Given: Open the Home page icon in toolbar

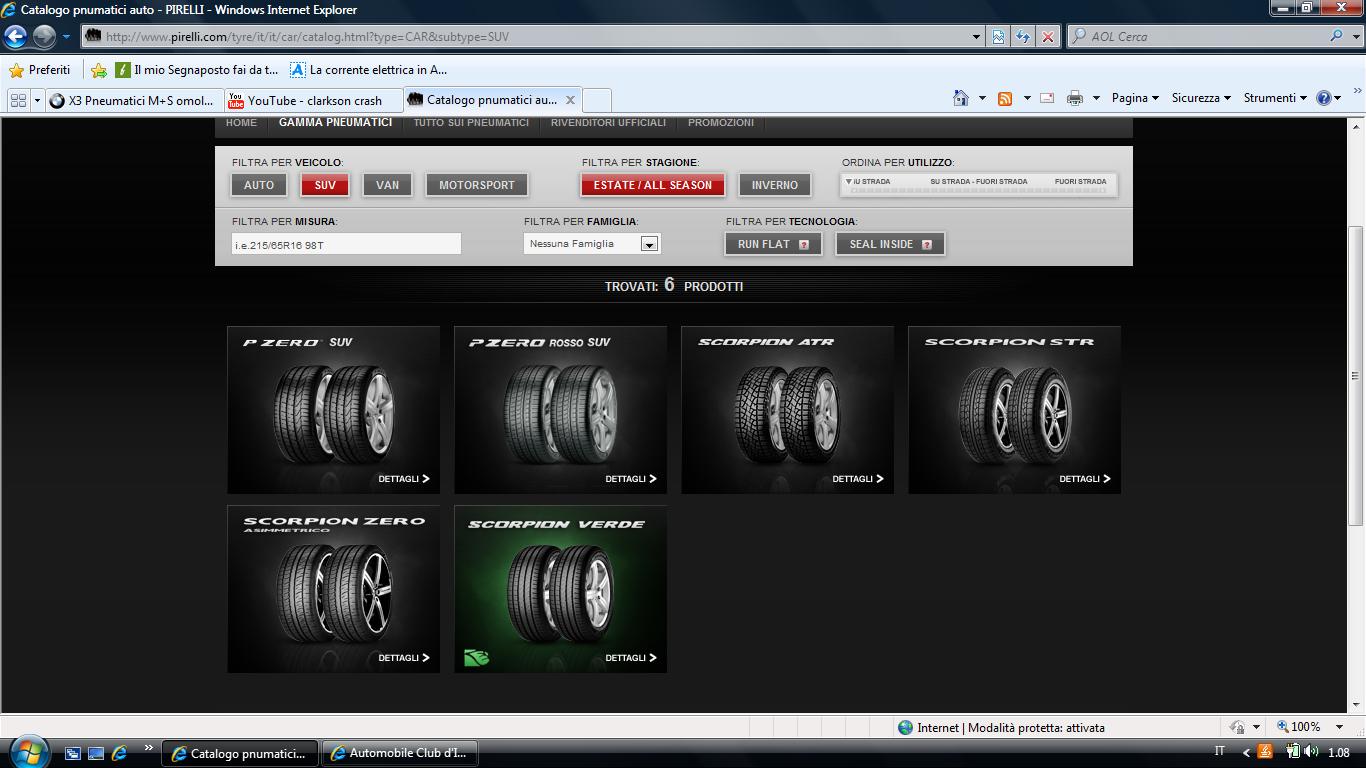Looking at the screenshot, I should pos(961,98).
